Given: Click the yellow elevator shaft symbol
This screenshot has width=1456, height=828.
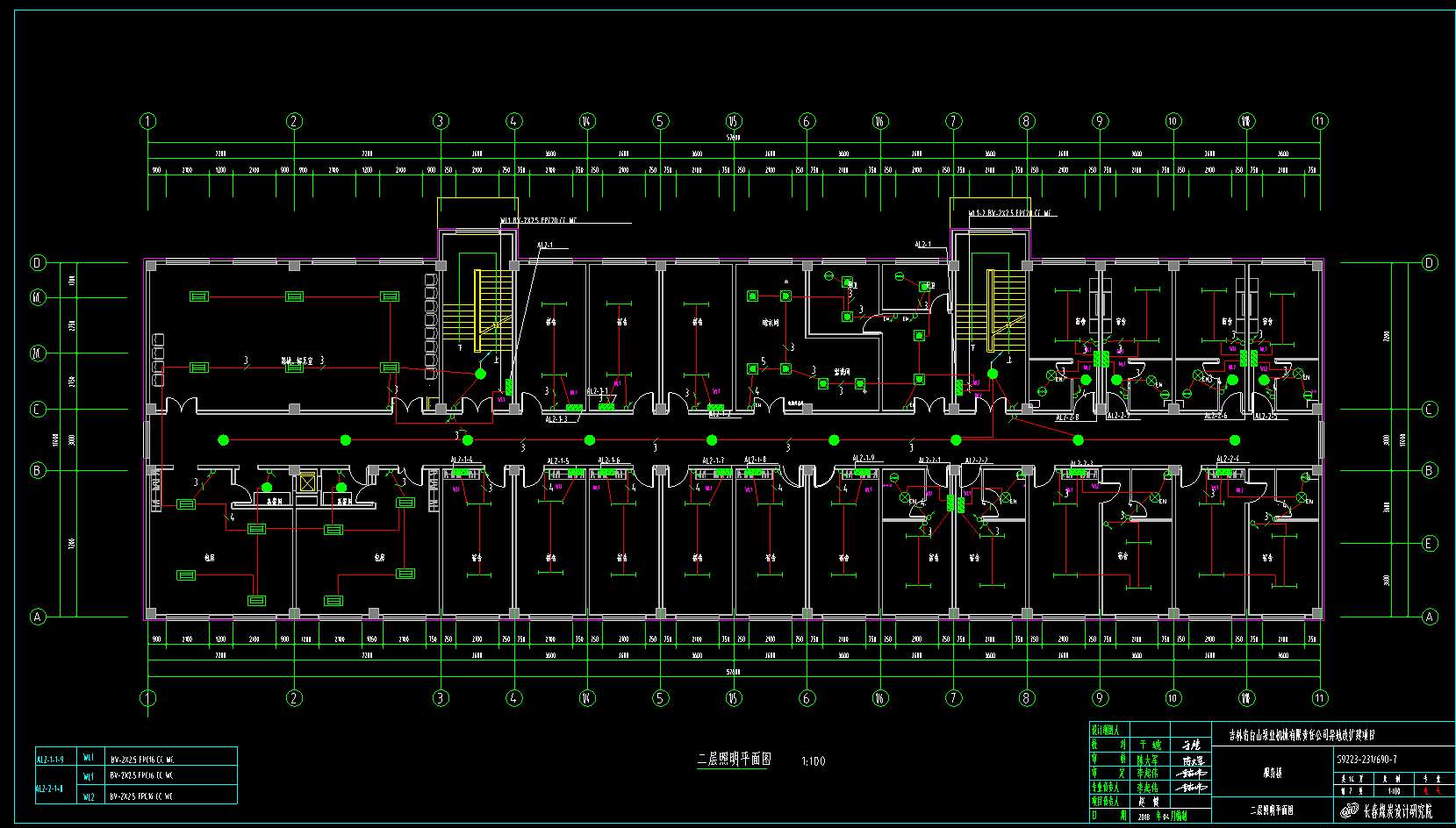Looking at the screenshot, I should click(307, 482).
